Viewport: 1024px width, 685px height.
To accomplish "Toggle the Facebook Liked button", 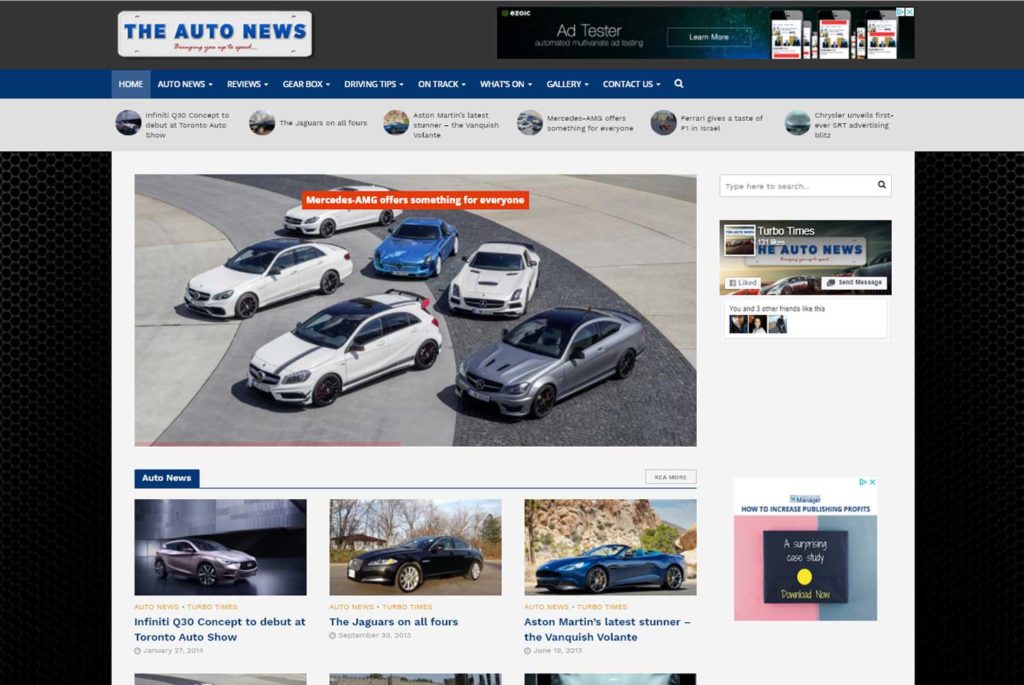I will pos(743,283).
